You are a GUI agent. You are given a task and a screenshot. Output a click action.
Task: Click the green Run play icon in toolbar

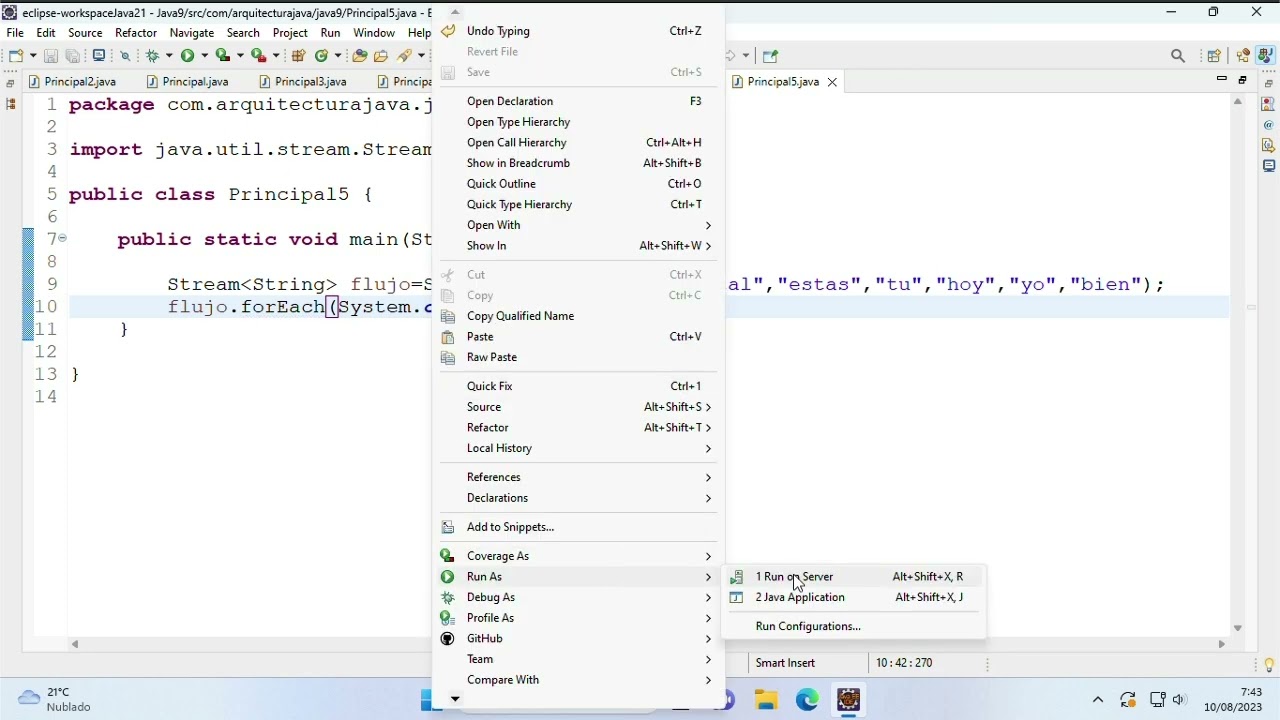click(x=187, y=56)
